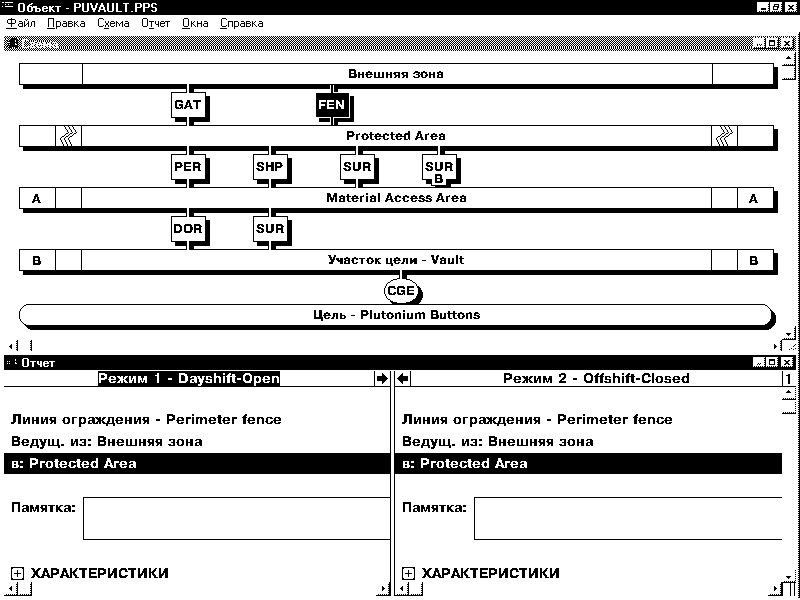This screenshot has width=800, height=600.
Task: Open the Окна menu
Action: (x=195, y=23)
